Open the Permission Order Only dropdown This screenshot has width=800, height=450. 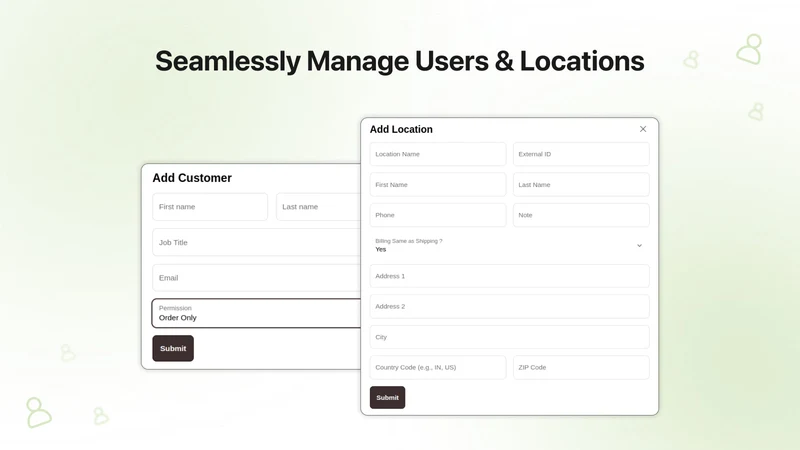point(256,313)
